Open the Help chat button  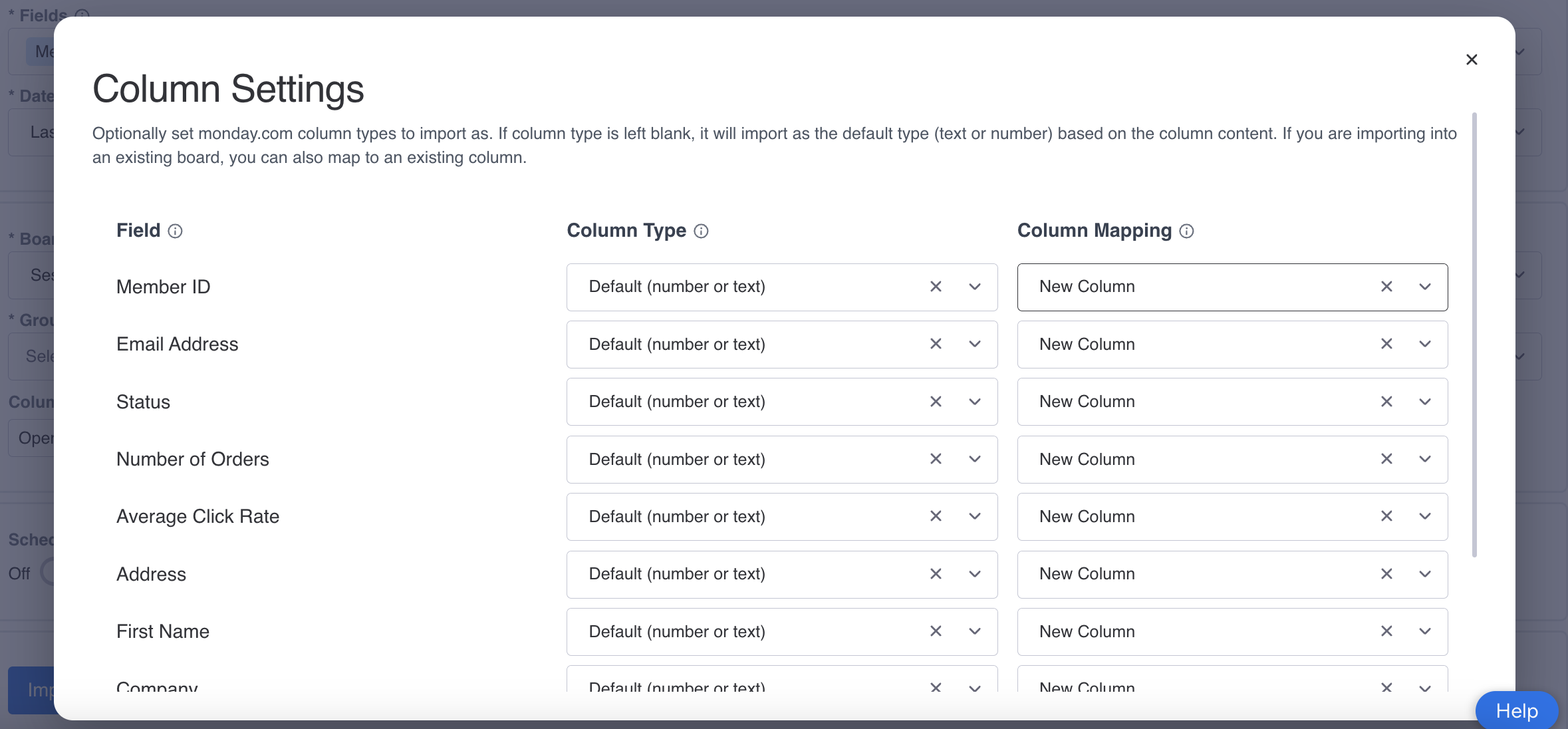click(x=1516, y=710)
